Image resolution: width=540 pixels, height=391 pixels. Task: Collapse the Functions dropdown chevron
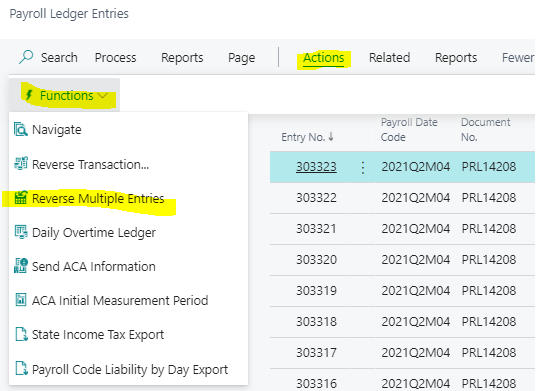coord(103,95)
